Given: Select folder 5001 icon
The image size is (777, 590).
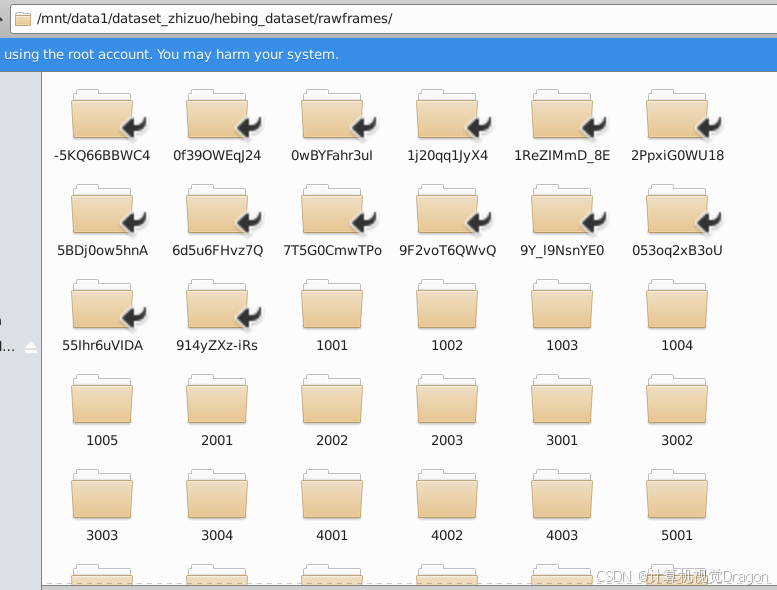Looking at the screenshot, I should (677, 494).
